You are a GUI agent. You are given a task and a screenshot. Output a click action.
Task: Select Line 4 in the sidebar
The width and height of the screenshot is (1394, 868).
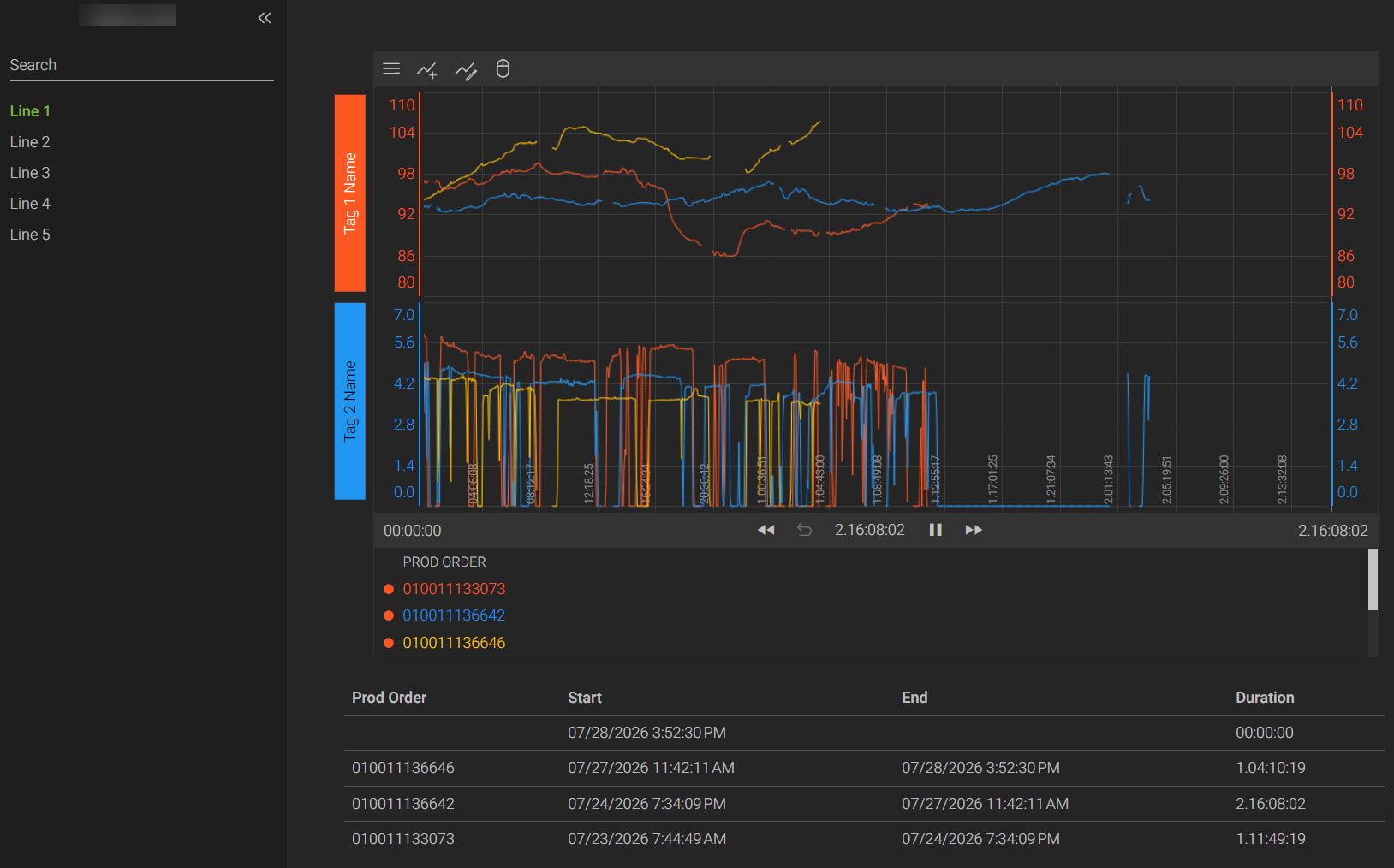[30, 204]
